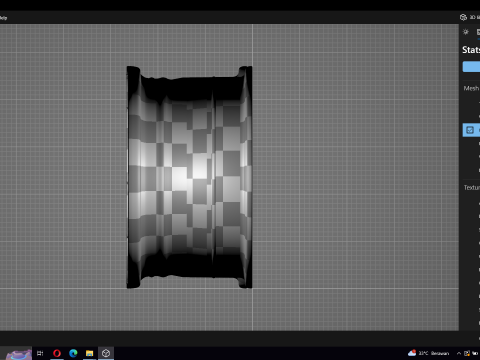480x360 pixels.
Task: Open Task View from the taskbar
Action: [40, 353]
